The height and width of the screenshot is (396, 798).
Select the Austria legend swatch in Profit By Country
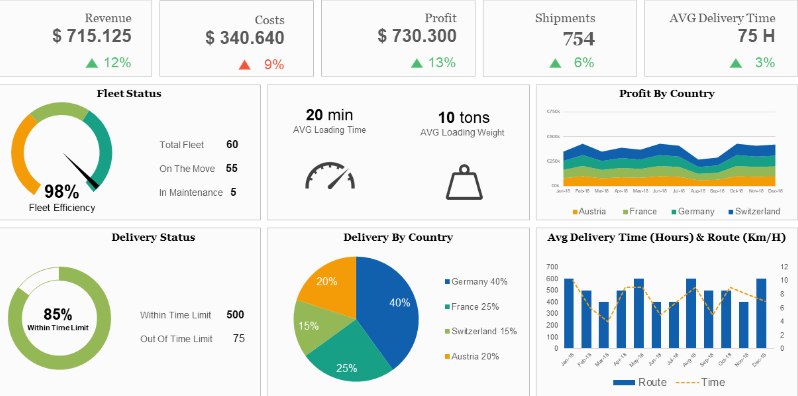[x=575, y=212]
